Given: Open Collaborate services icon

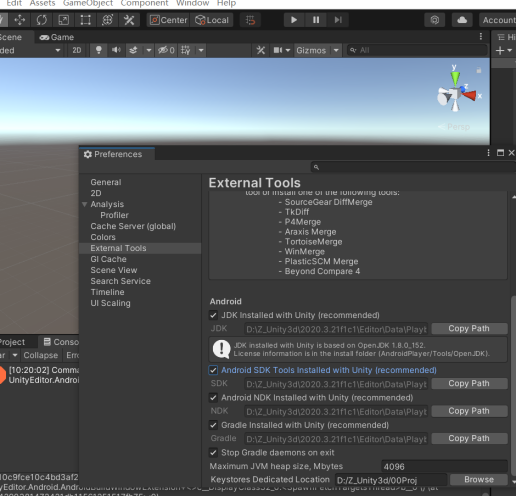Looking at the screenshot, I should 435,20.
